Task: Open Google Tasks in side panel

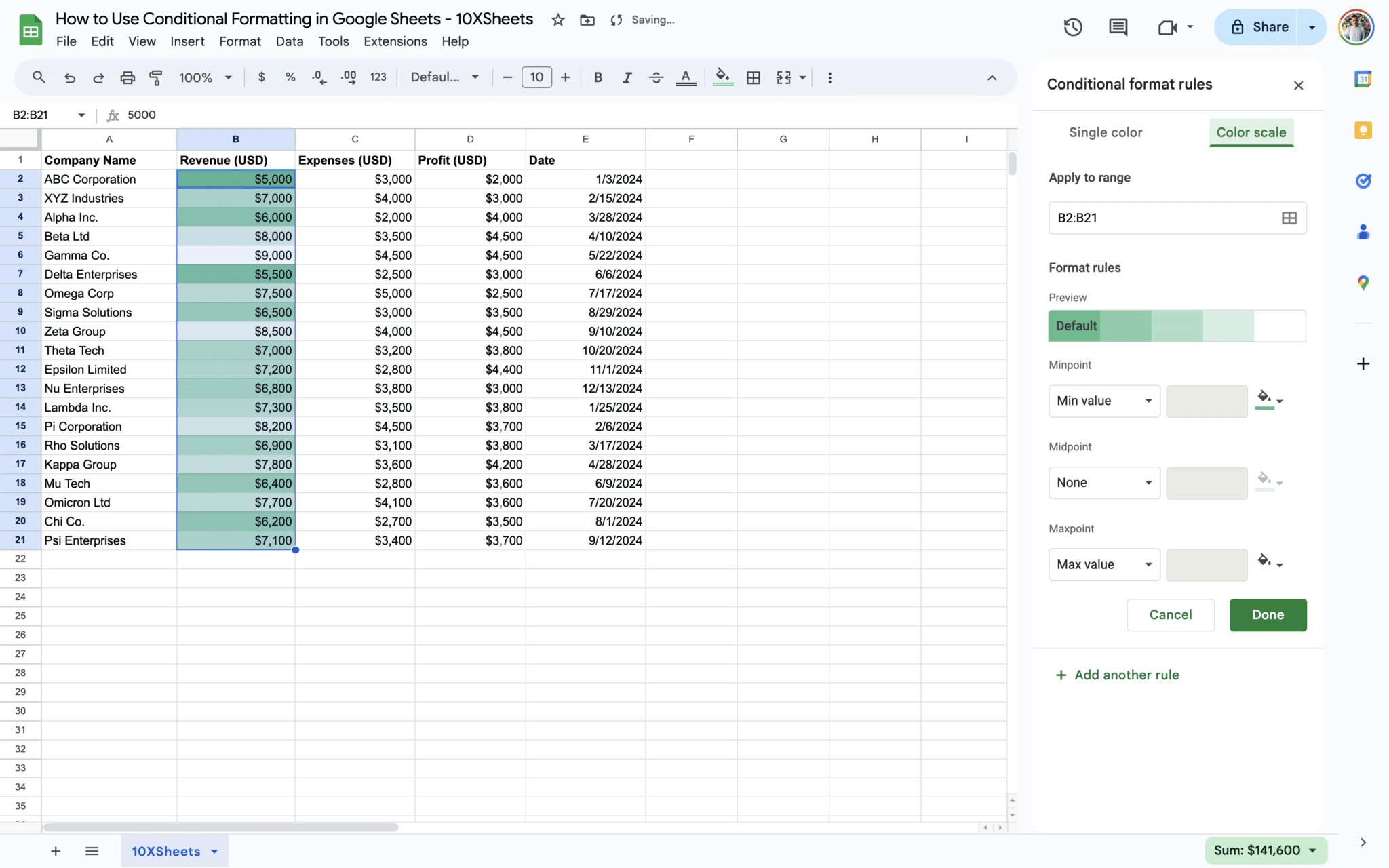Action: (1363, 180)
